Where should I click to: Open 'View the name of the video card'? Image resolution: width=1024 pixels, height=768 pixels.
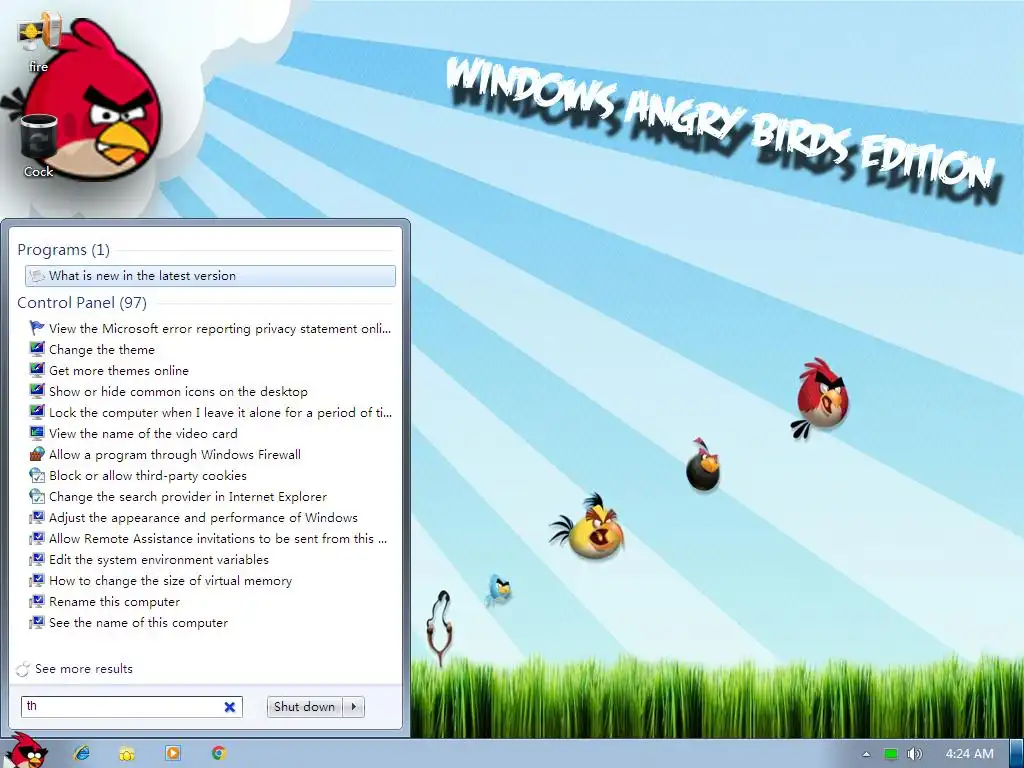click(210, 434)
